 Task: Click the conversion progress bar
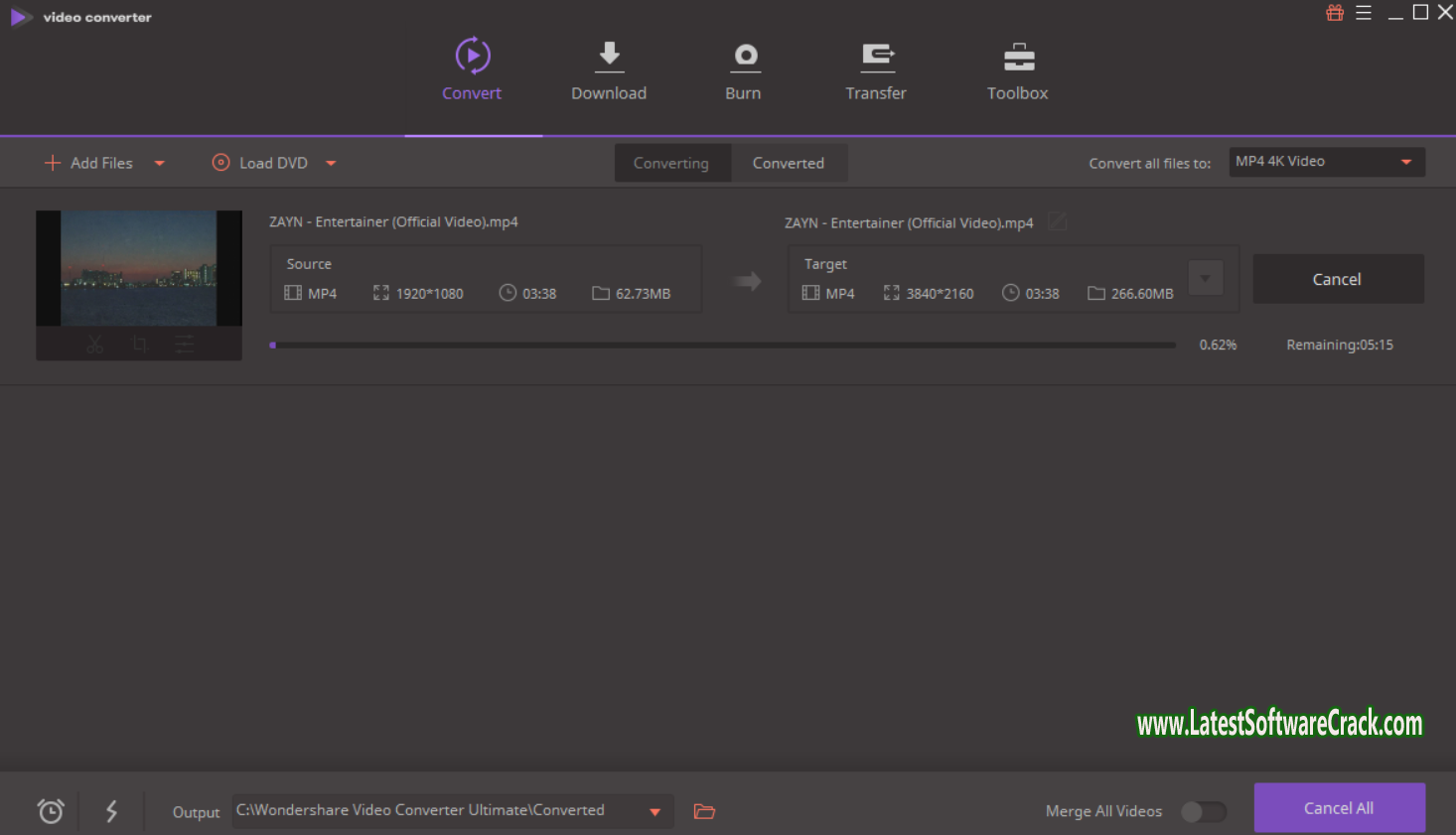723,345
